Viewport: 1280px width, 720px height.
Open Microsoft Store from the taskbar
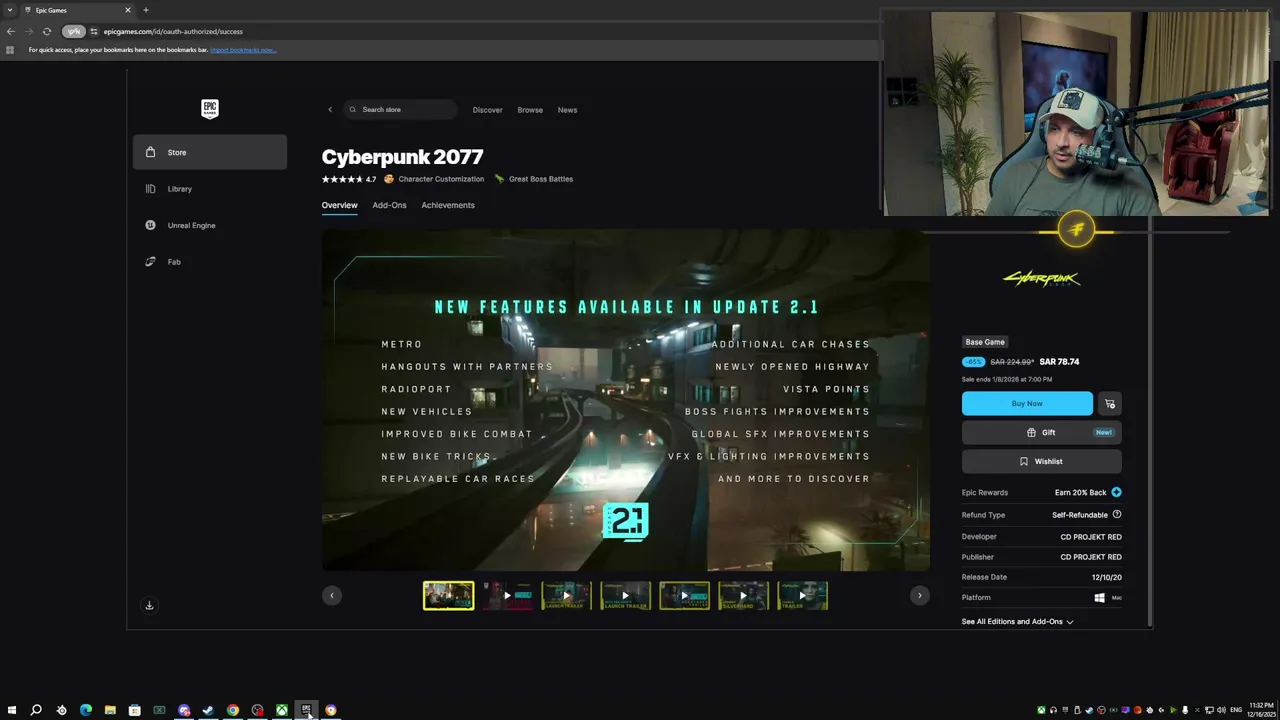click(x=135, y=710)
